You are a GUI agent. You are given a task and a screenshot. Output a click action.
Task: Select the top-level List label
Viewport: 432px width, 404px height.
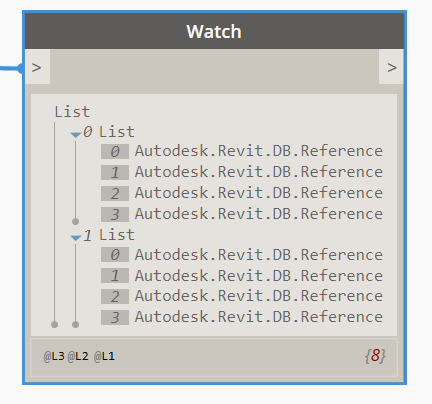tap(72, 112)
